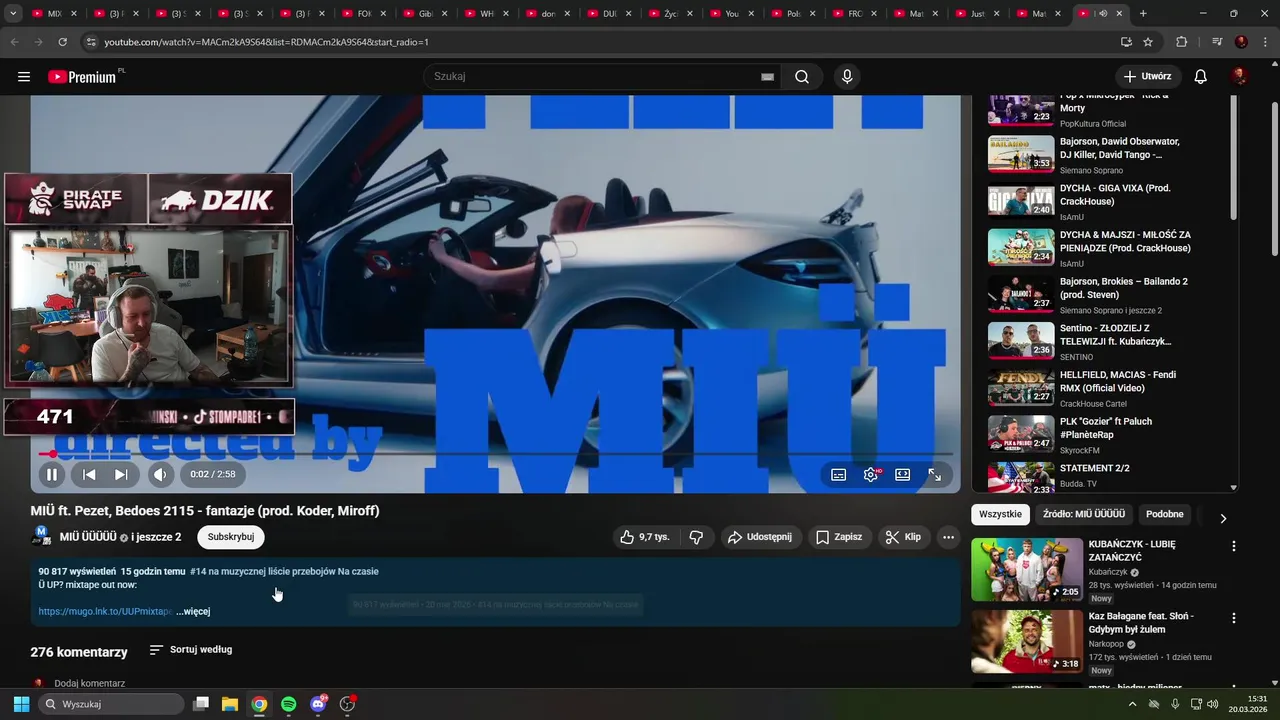
Task: Pause the video with the pause button
Action: [52, 475]
